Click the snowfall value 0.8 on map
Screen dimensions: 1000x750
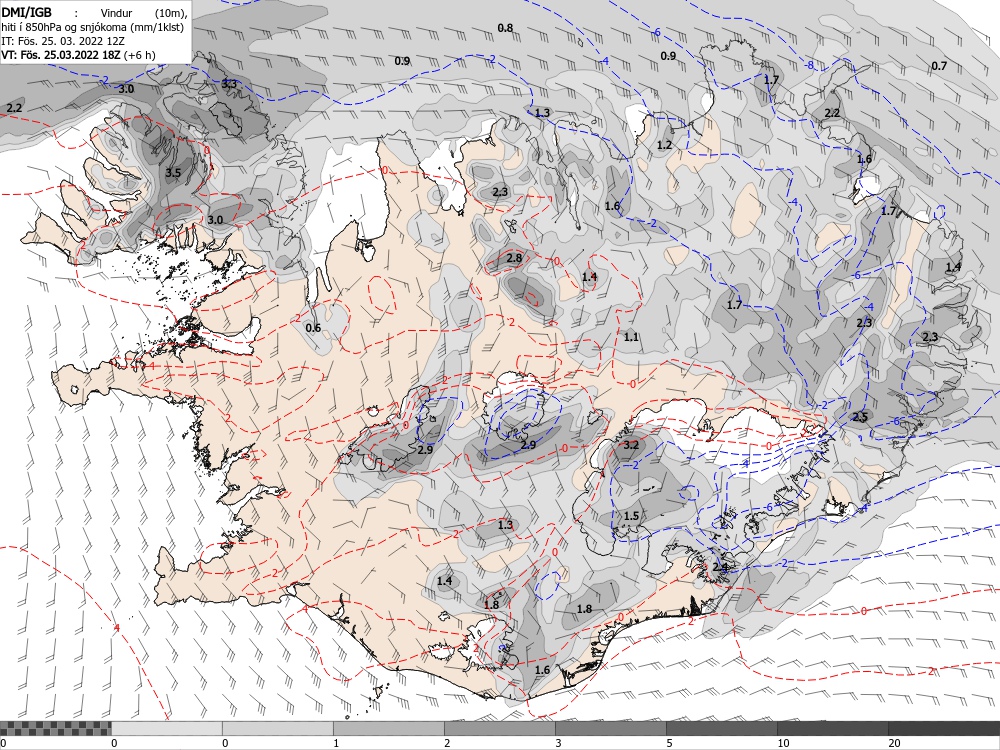pos(505,28)
